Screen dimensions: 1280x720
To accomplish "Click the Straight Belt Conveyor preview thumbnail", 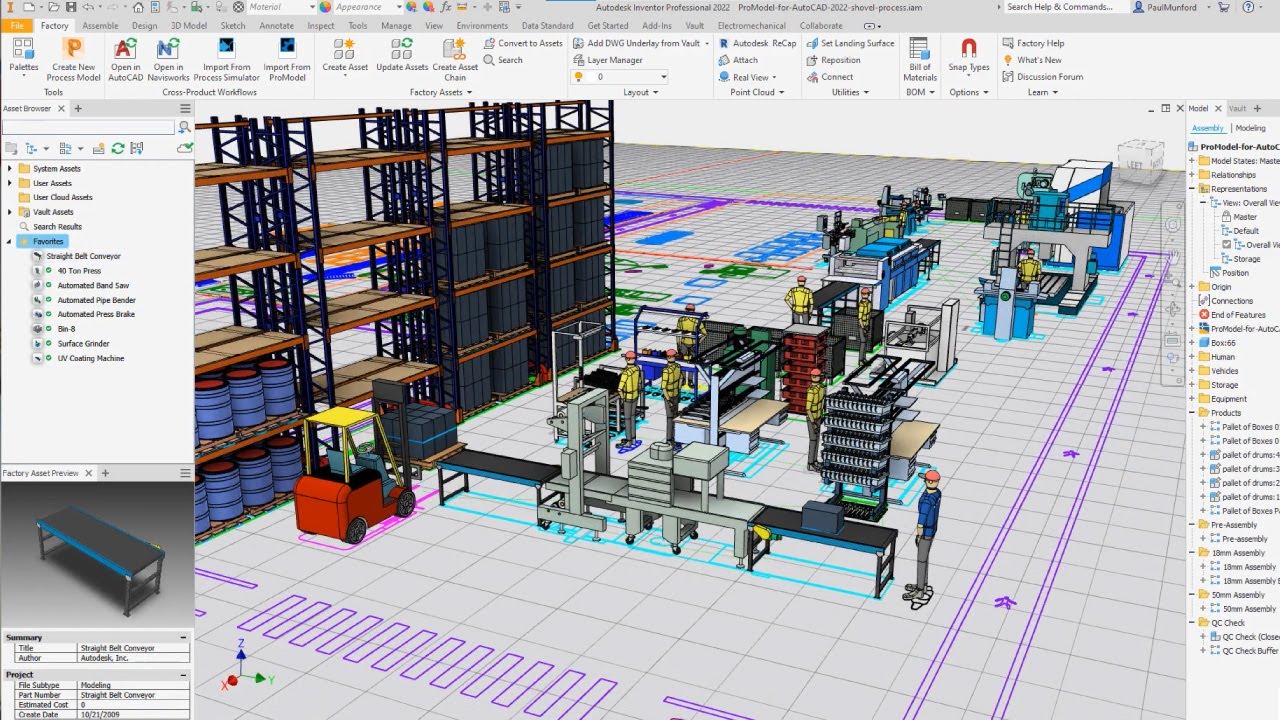I will point(96,555).
